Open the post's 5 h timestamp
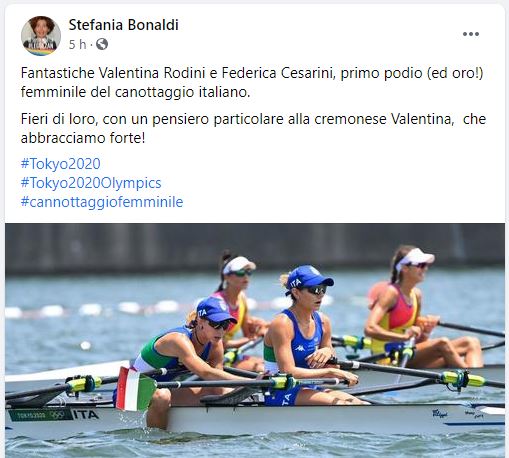 click(77, 44)
